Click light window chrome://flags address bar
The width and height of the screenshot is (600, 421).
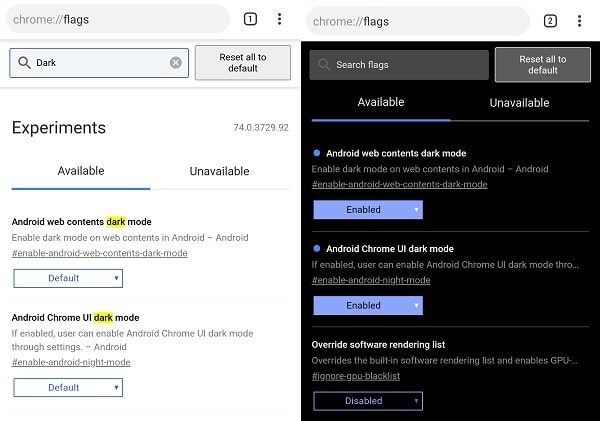point(117,19)
